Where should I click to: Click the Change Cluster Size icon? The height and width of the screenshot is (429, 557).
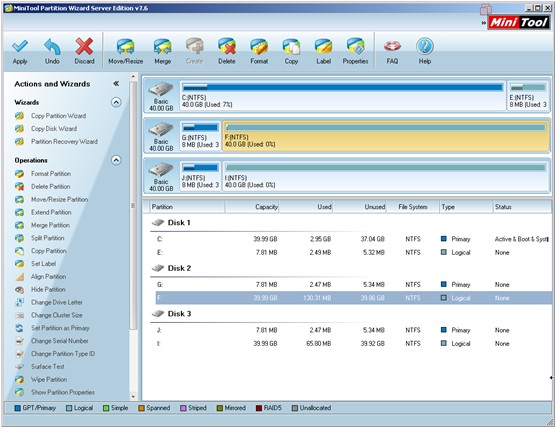click(20, 315)
